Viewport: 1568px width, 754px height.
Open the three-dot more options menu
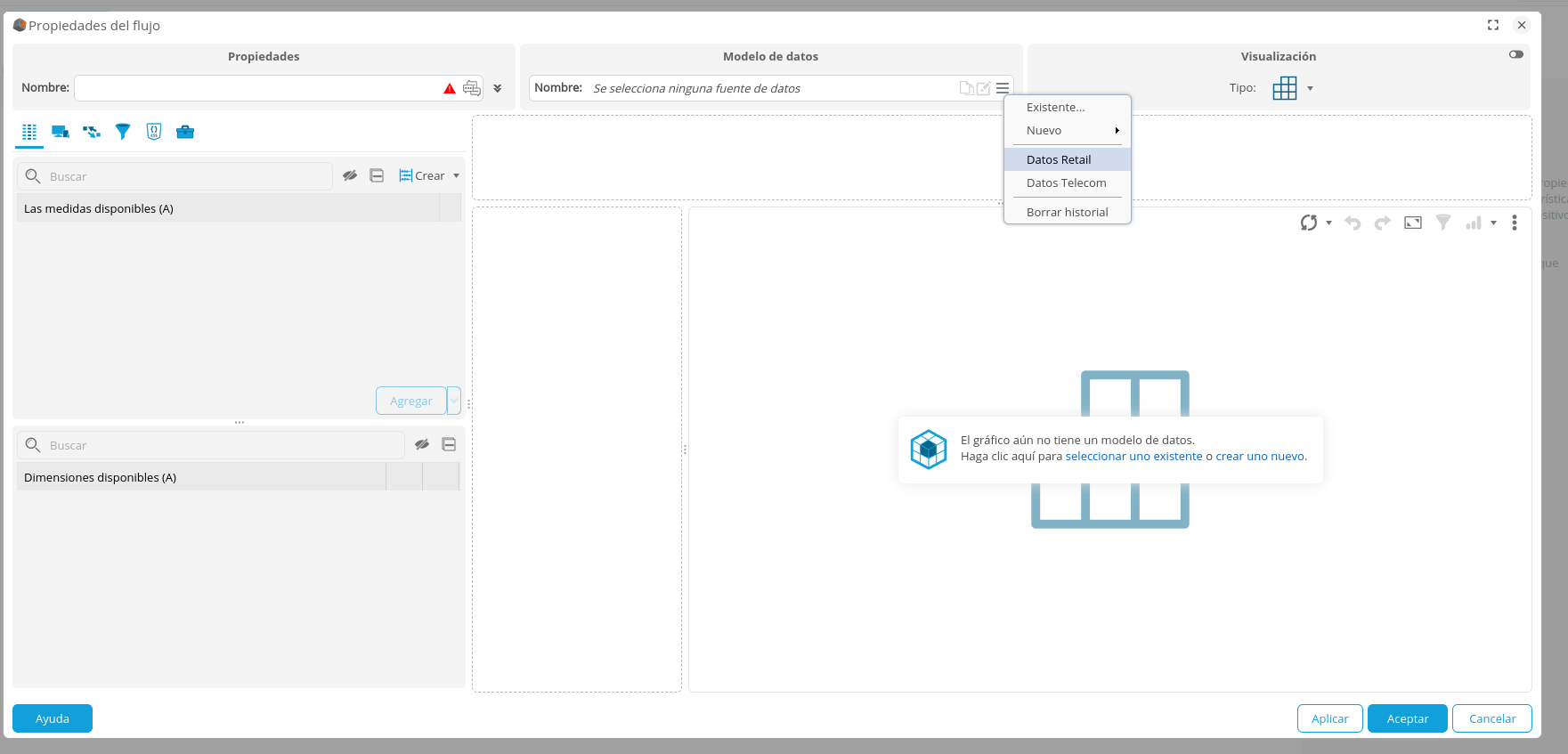click(x=1514, y=223)
